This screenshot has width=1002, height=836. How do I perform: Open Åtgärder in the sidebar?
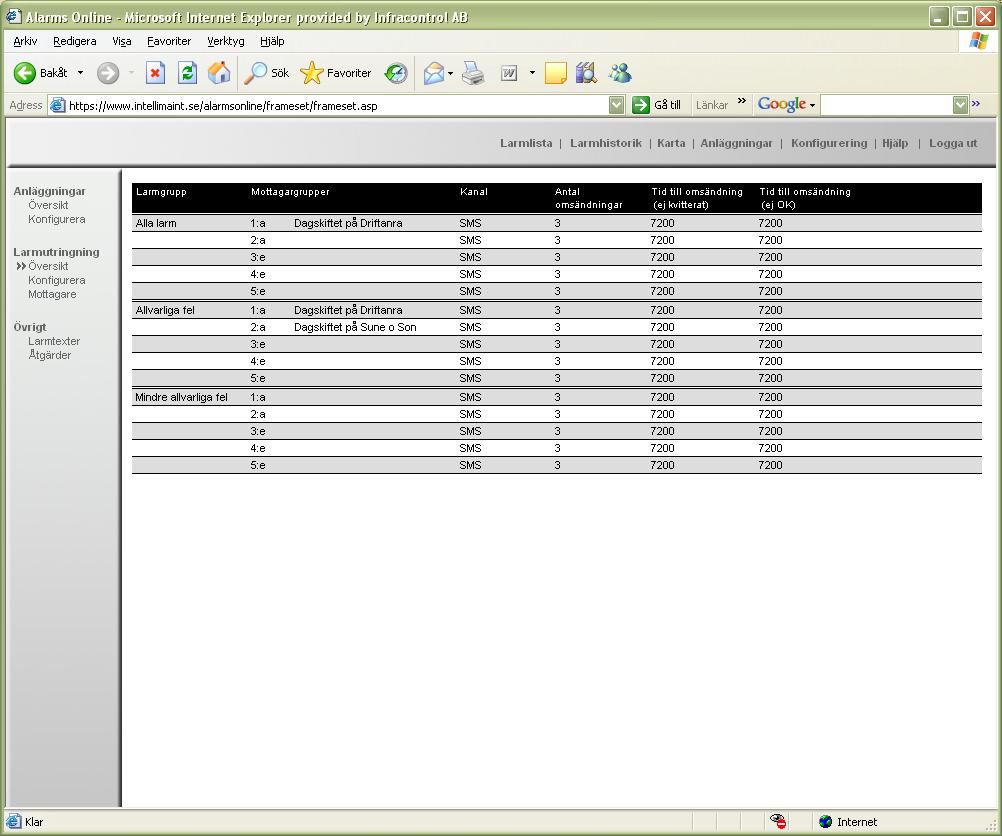click(x=49, y=355)
